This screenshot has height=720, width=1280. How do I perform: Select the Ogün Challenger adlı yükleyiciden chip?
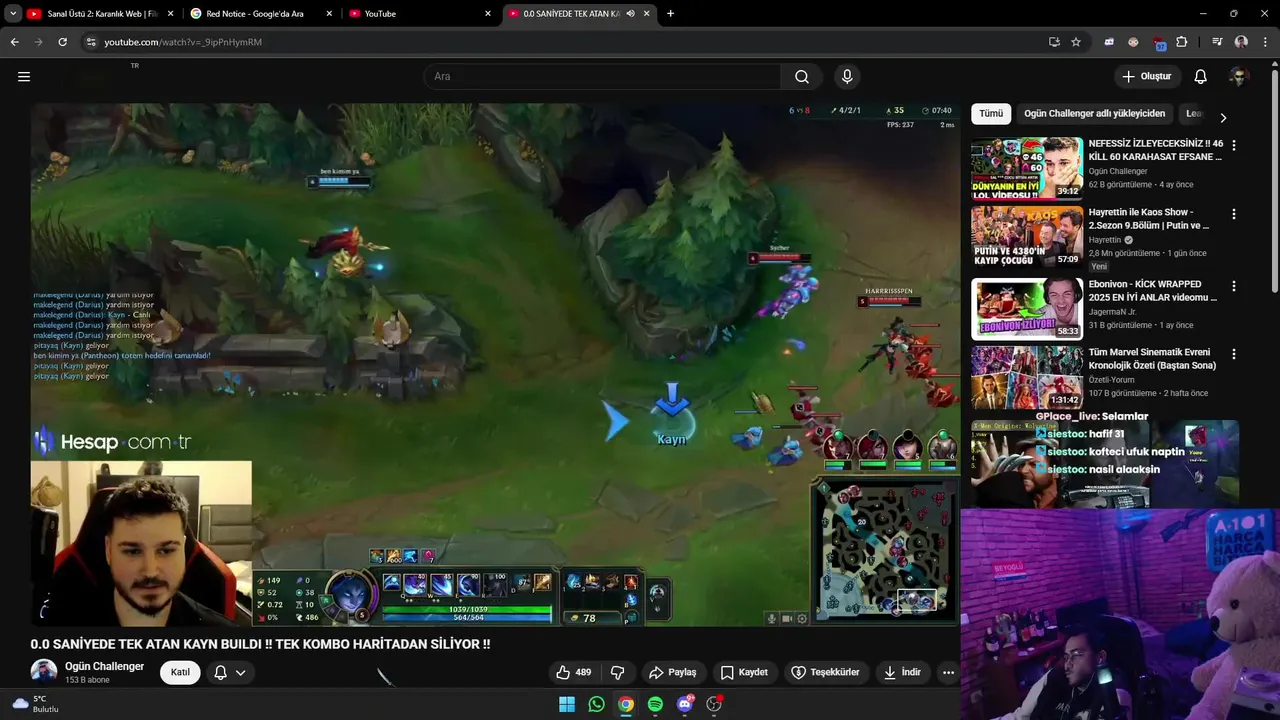(x=1094, y=114)
